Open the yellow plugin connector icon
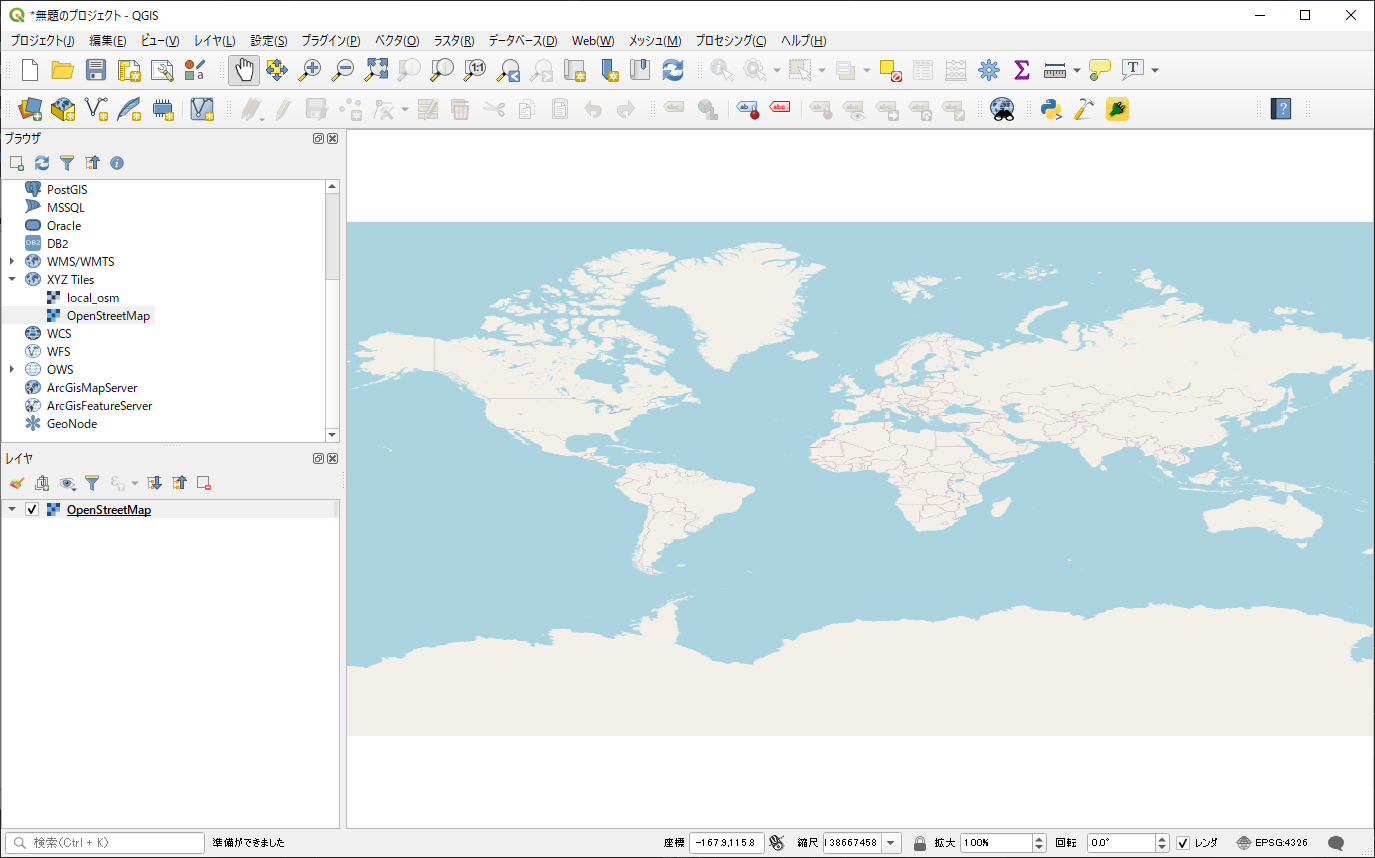This screenshot has height=858, width=1375. pos(1117,109)
